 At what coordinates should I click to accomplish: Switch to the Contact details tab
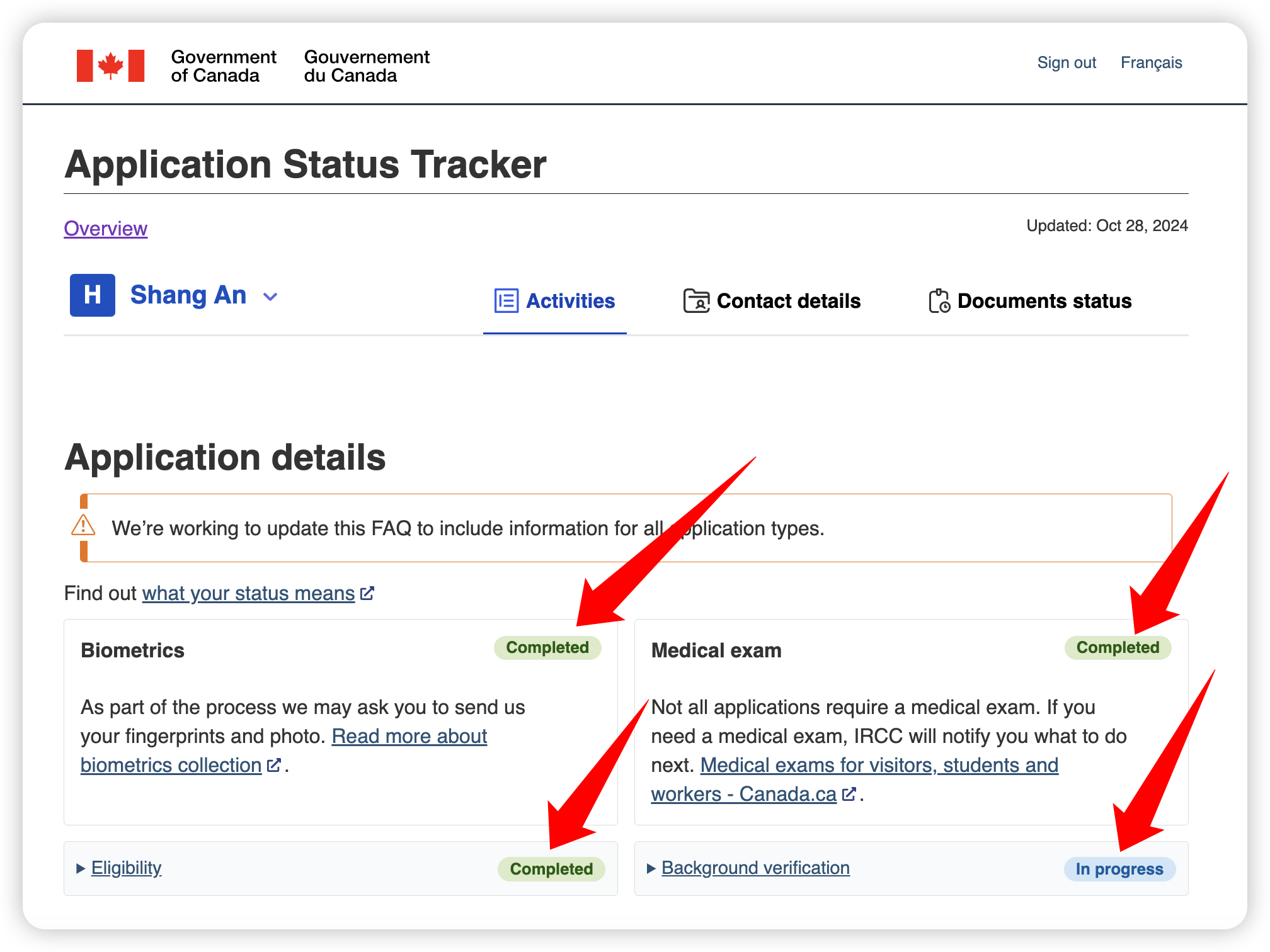point(772,301)
